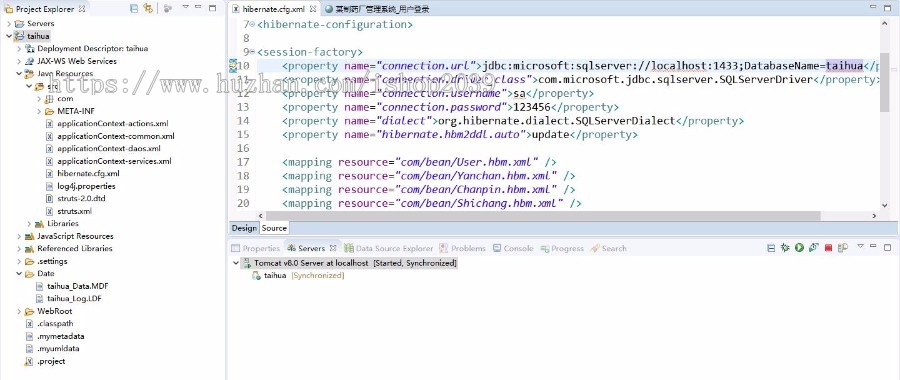Collapse the Java Resources node
Screen dimensions: 900x380
click(x=19, y=74)
